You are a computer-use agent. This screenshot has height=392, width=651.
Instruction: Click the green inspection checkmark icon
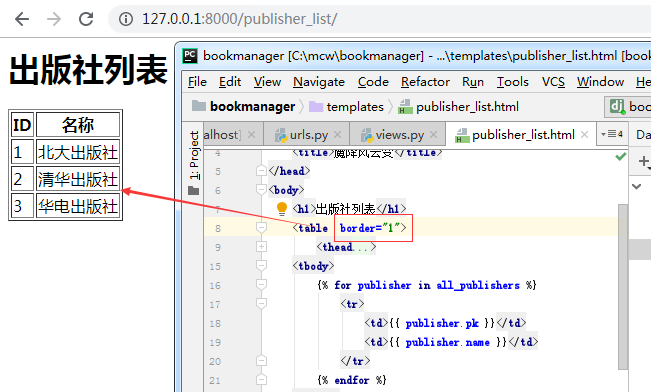[621, 157]
